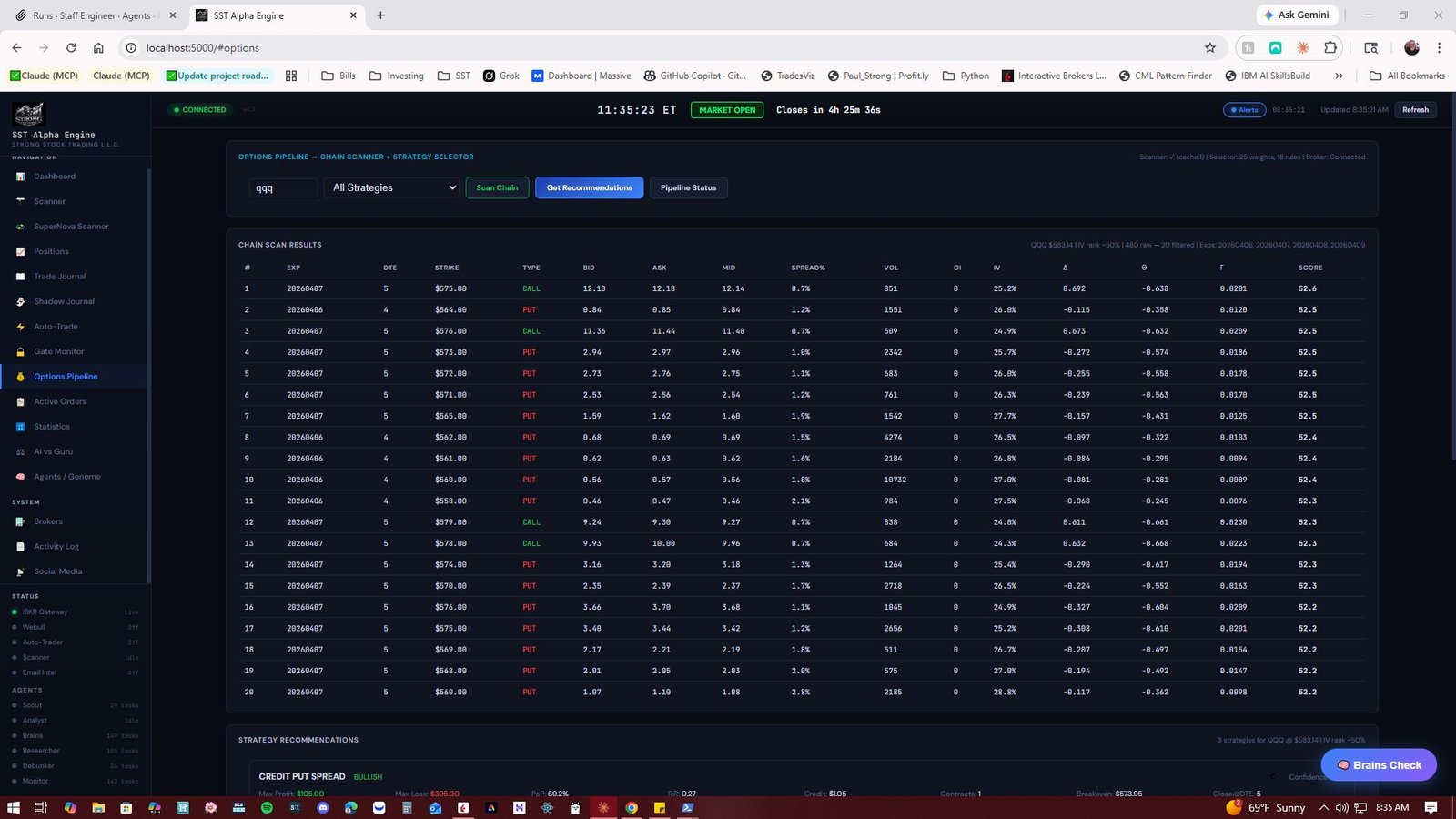Show hidden system tray icons

pos(1323,807)
